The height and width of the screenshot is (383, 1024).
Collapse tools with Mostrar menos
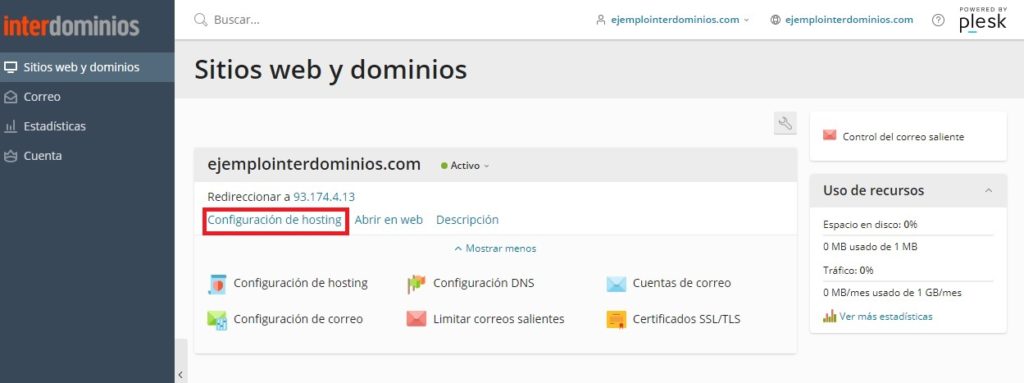point(495,248)
